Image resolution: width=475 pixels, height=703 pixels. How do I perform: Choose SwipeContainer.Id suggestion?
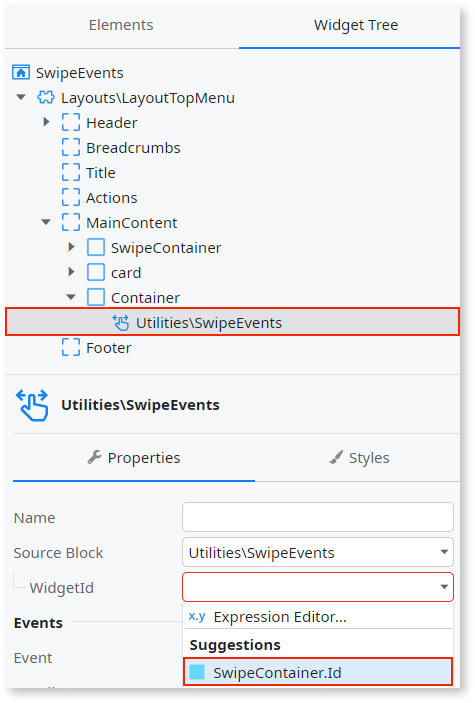click(318, 672)
